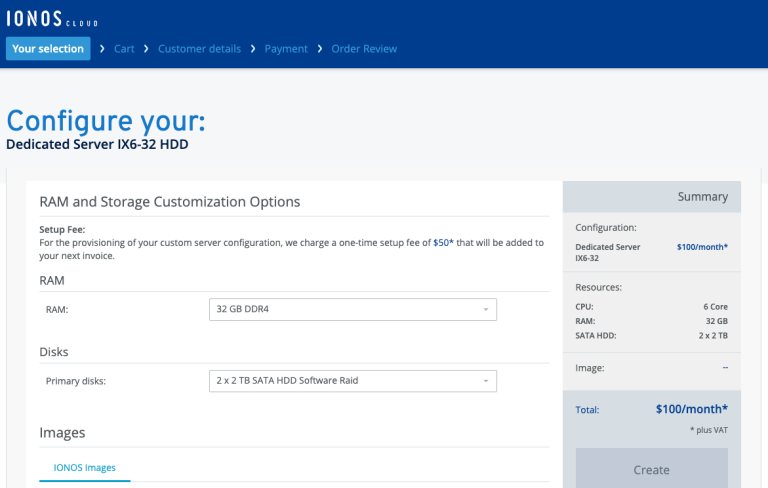Viewport: 768px width, 488px height.
Task: Click the arrow on the Primary disks selector
Action: point(486,381)
